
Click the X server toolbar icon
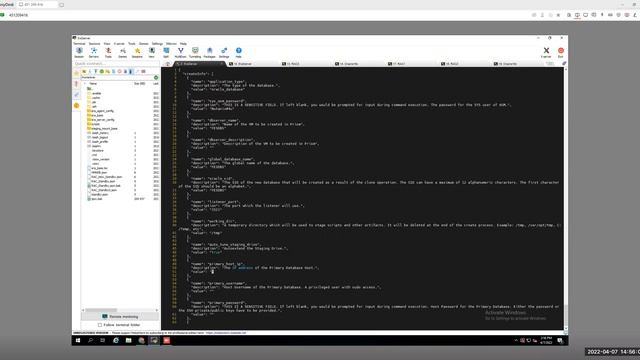click(546, 52)
